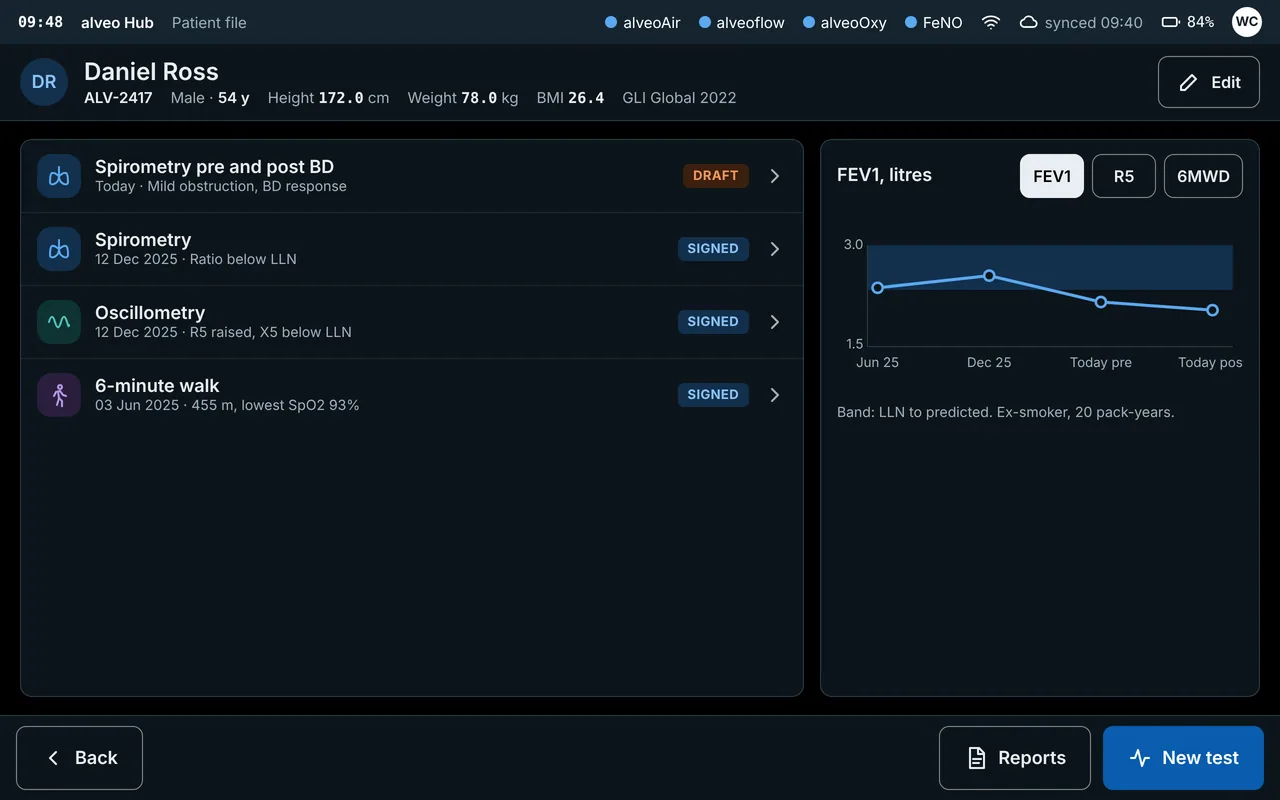
Task: Click the 6-minute walk walking figure icon
Action: [x=59, y=395]
